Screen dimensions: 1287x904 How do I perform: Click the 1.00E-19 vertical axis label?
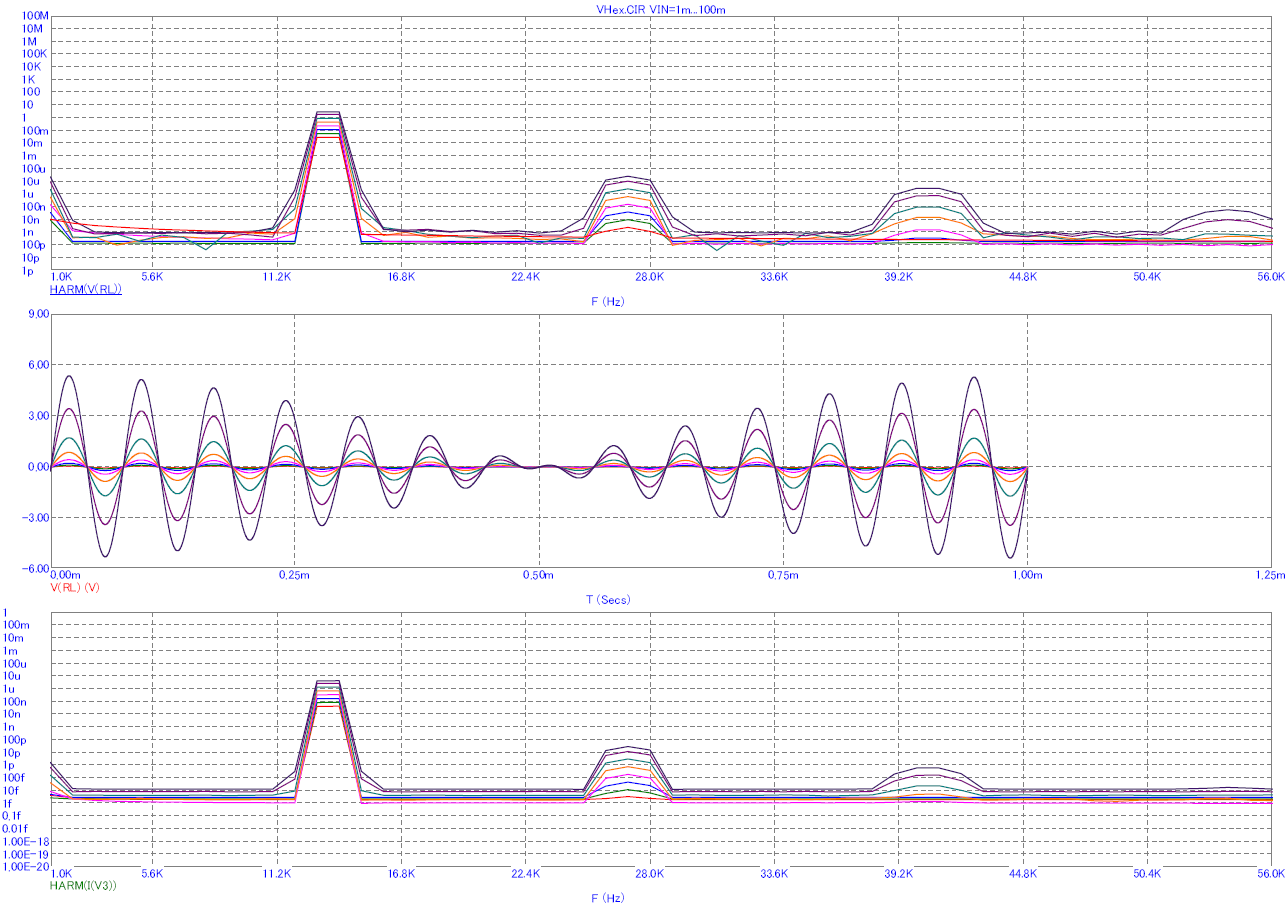(x=26, y=855)
